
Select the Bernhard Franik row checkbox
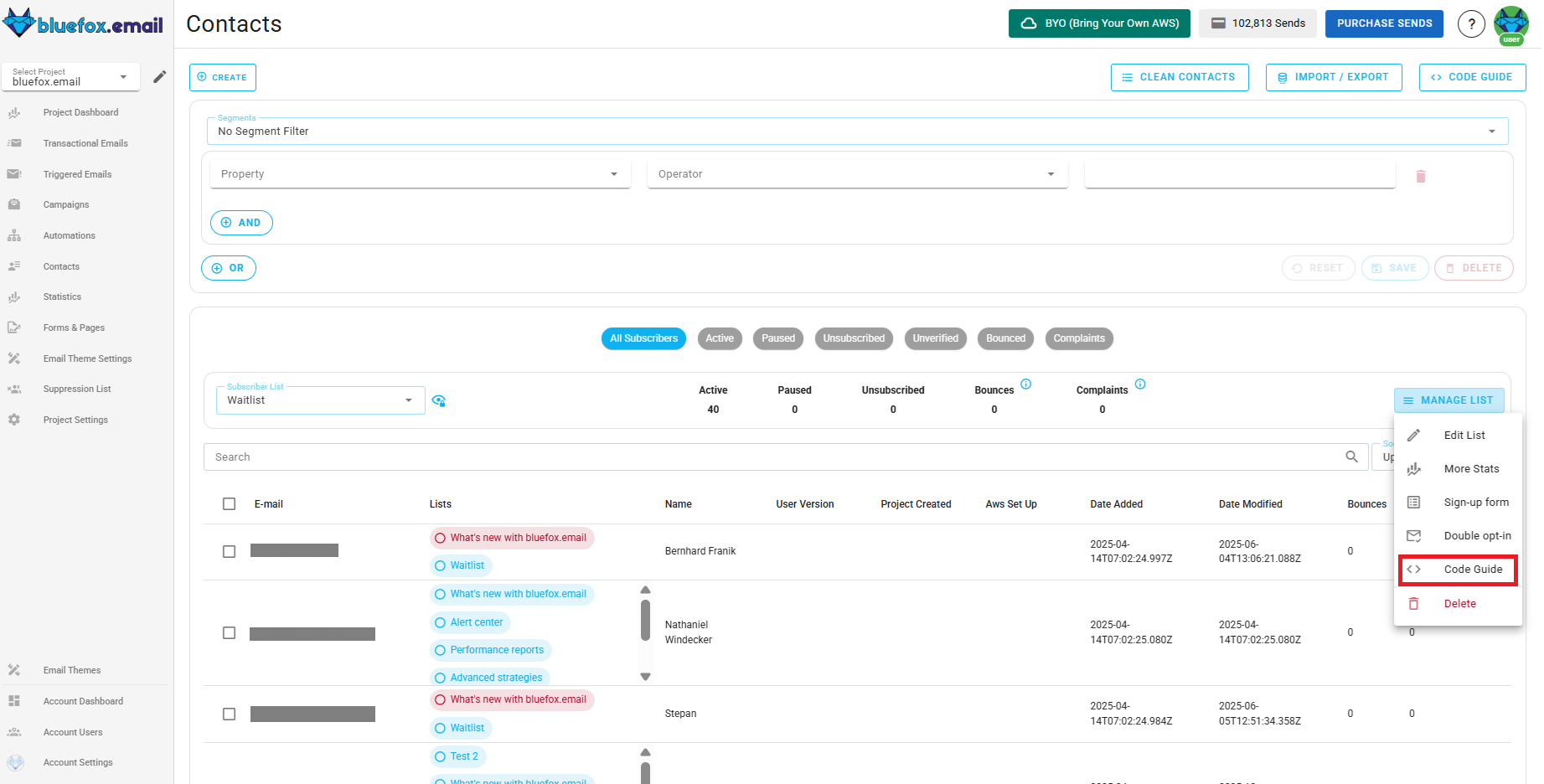pyautogui.click(x=229, y=551)
